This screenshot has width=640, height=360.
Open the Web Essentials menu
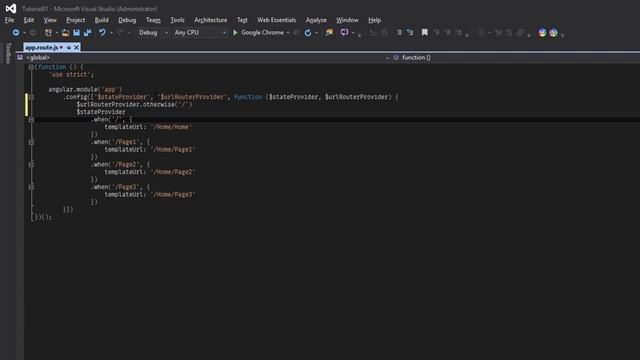click(x=276, y=20)
